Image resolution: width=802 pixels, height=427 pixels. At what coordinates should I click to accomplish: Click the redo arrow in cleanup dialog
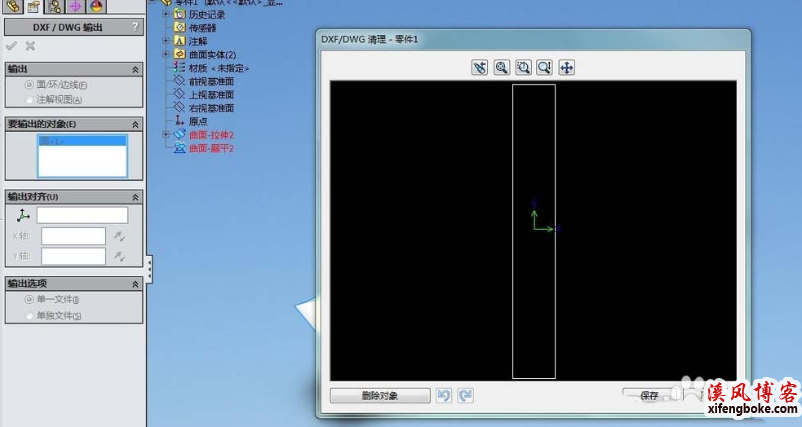click(x=465, y=395)
